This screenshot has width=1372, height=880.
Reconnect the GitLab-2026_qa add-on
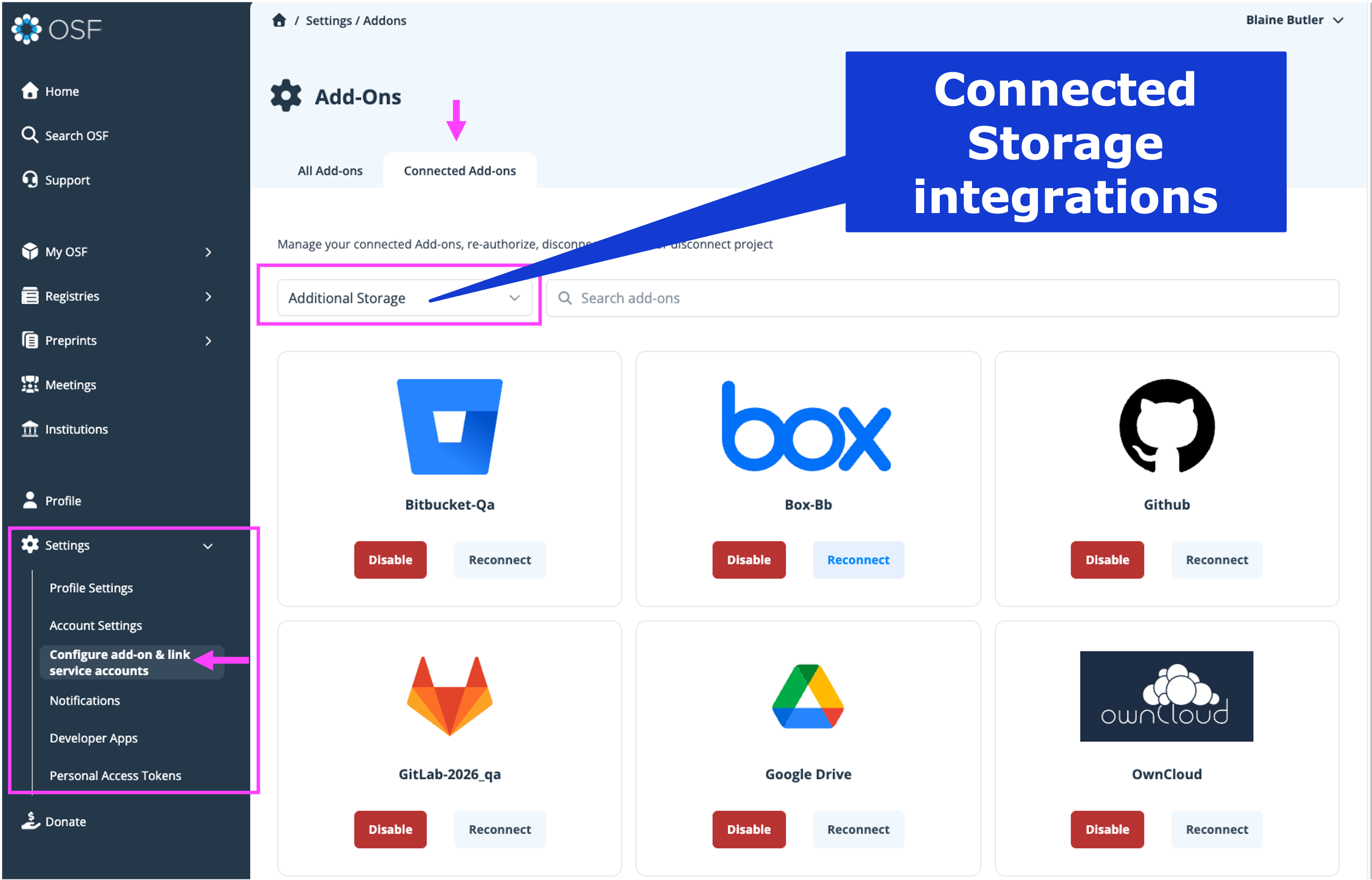point(500,829)
